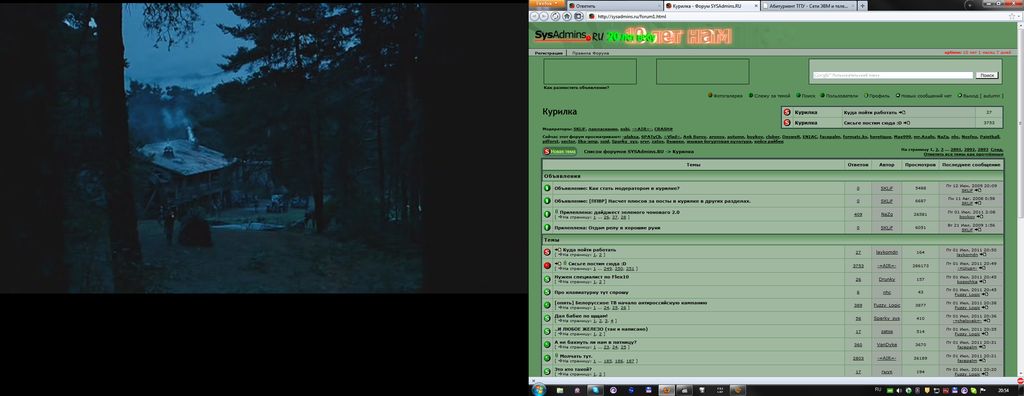Image resolution: width=1024 pixels, height=396 pixels.
Task: Open topic А не бахнуть ли нам в пятницу?
Action: (596, 342)
